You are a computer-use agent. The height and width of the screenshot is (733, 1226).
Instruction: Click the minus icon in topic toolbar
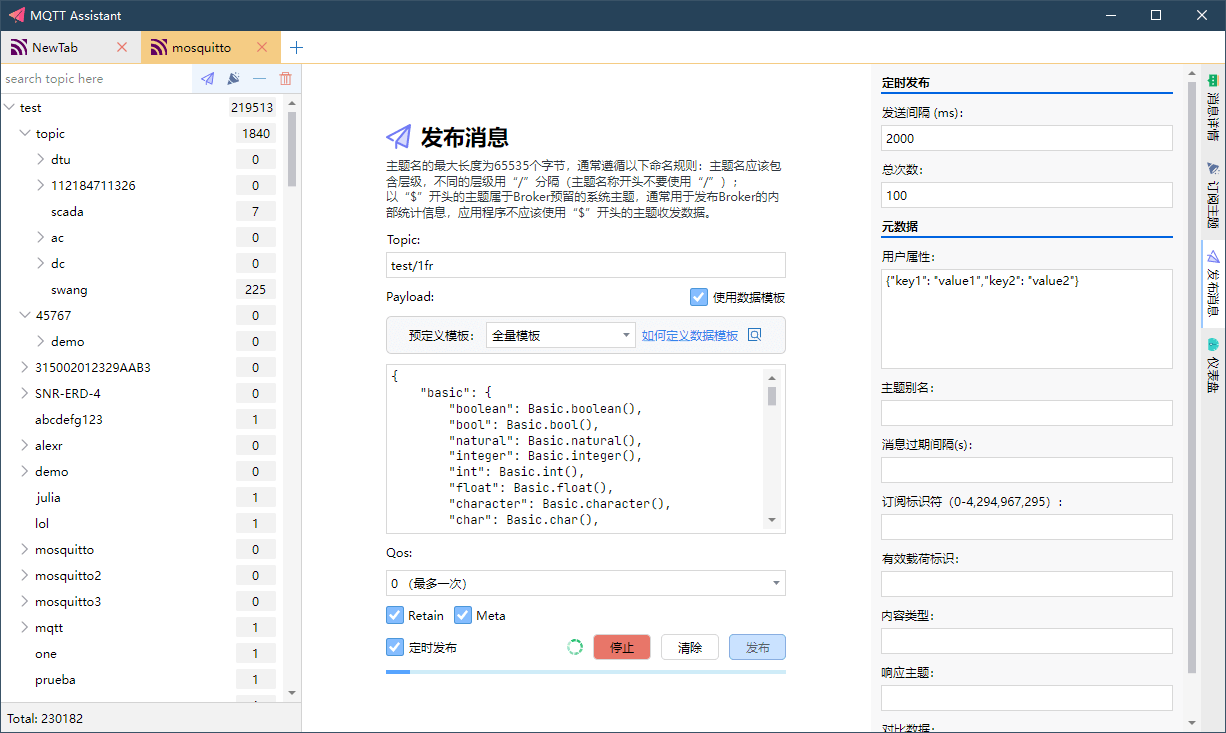[260, 78]
